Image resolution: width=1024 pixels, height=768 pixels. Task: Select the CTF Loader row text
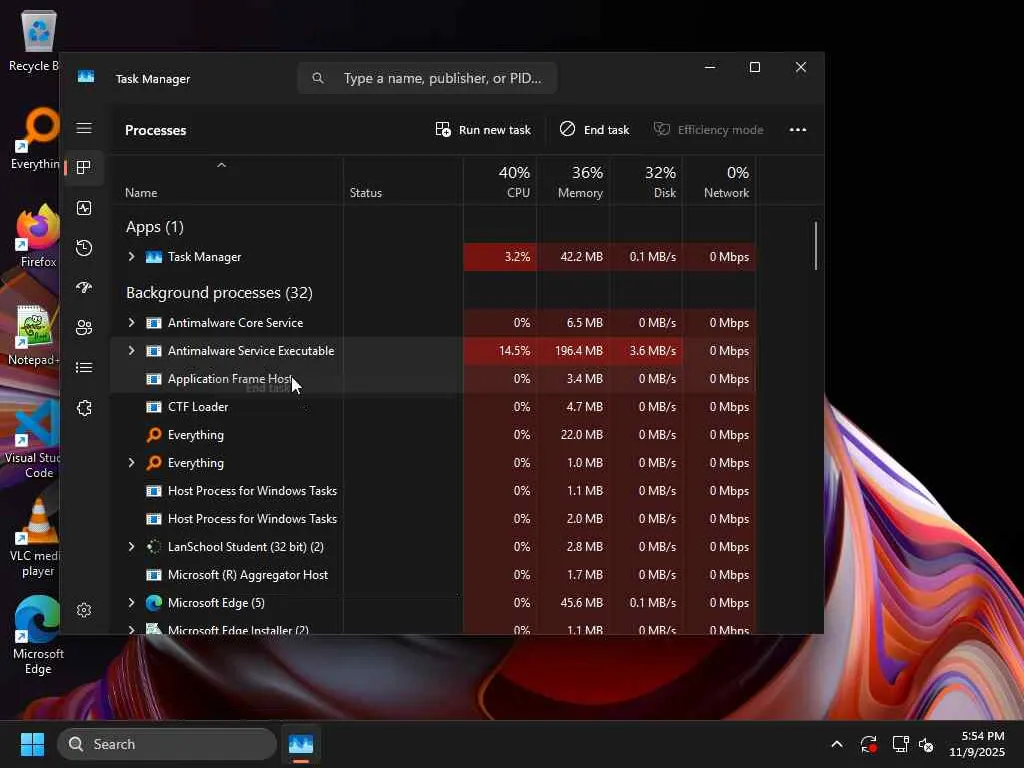198,407
